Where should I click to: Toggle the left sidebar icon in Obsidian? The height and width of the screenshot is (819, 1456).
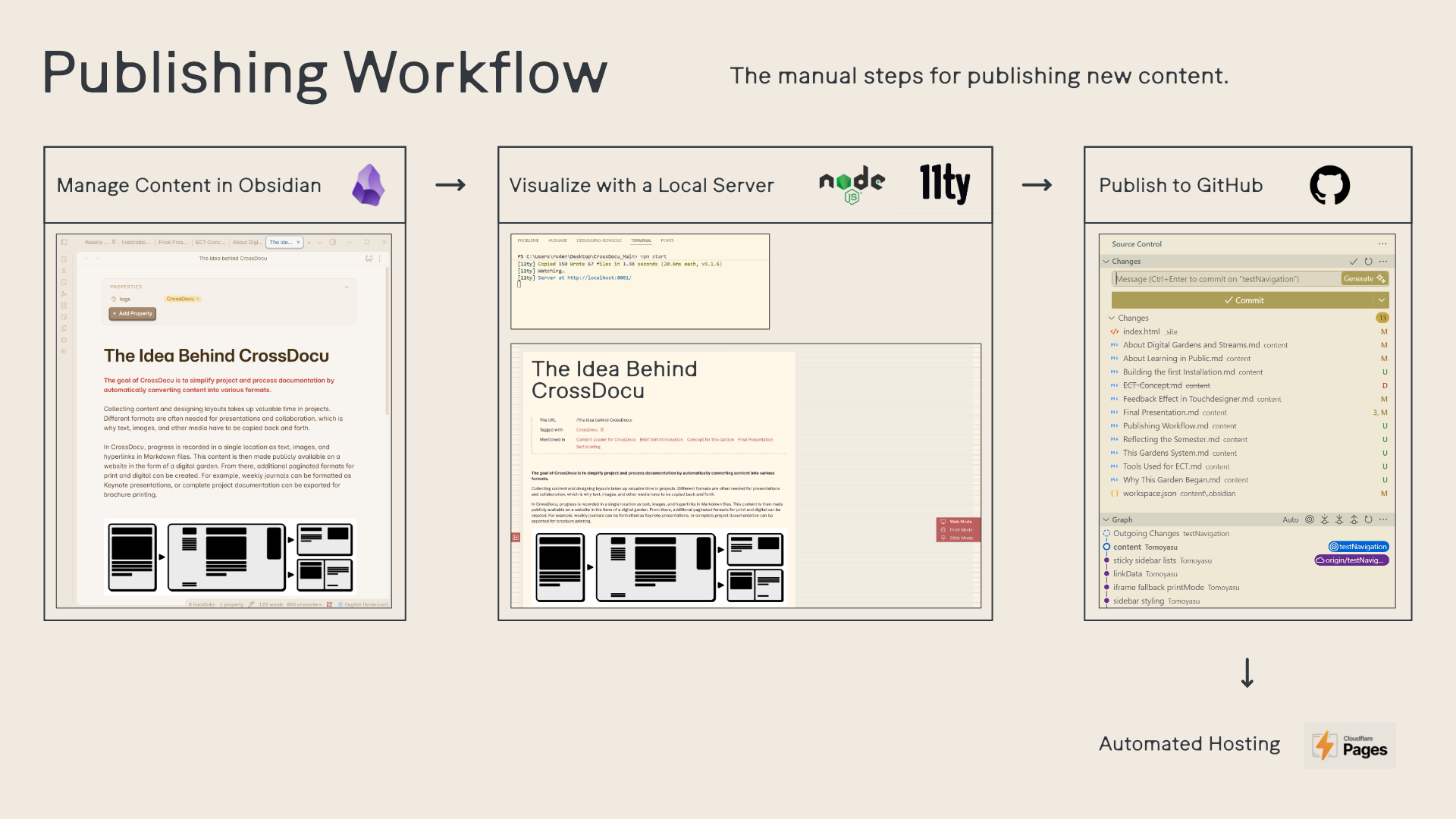64,242
